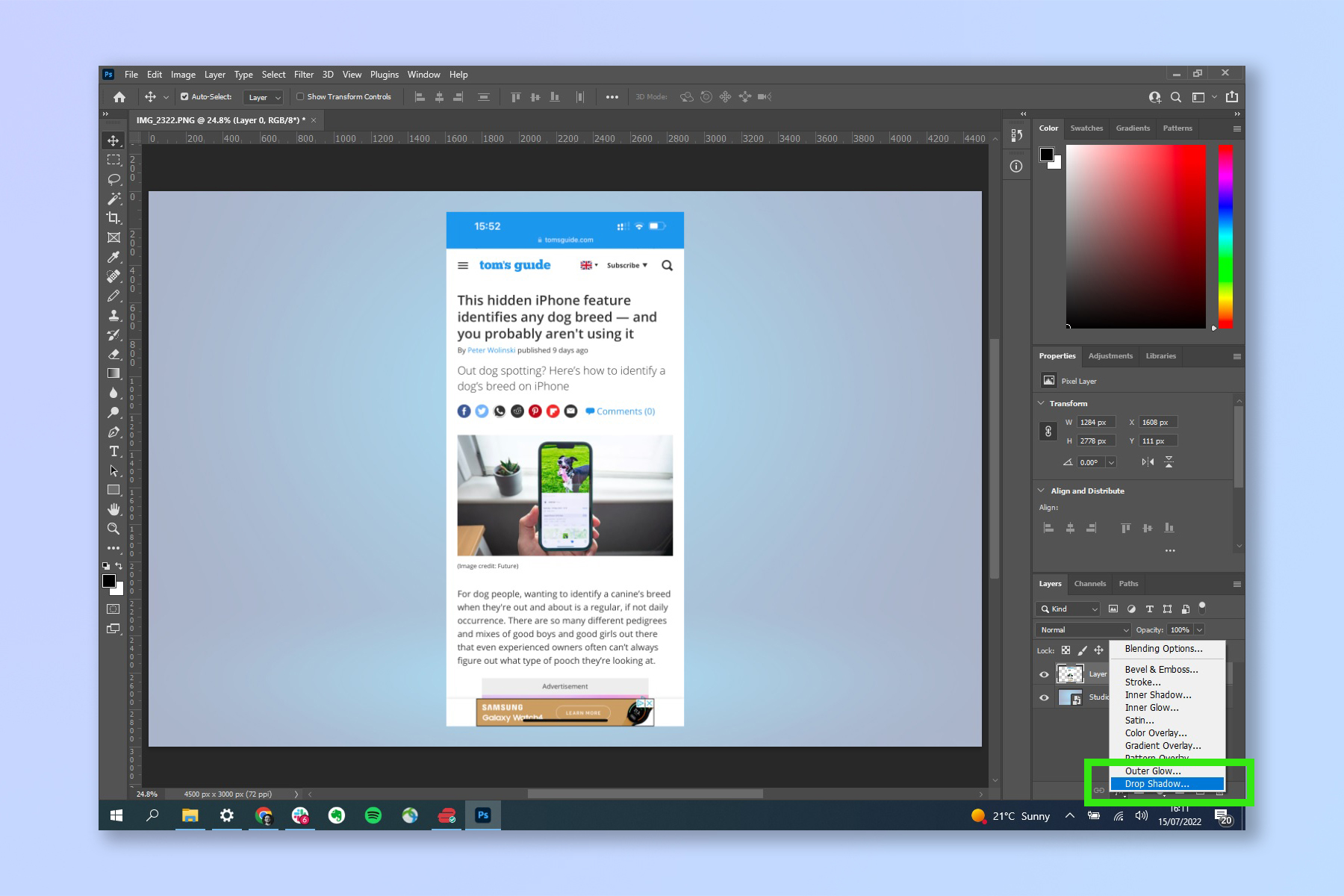Collapse the Transform section
The width and height of the screenshot is (1344, 896).
point(1042,403)
